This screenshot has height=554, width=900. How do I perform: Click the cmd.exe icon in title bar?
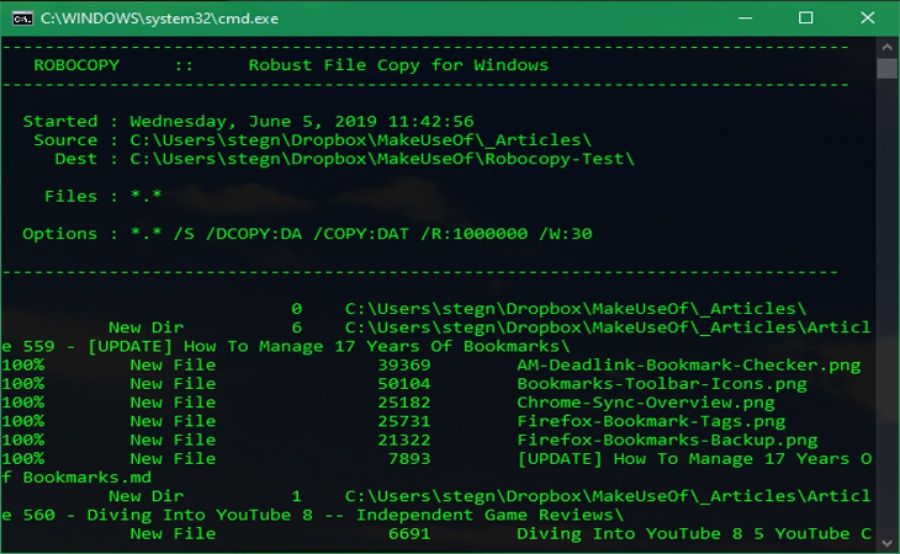(x=21, y=18)
